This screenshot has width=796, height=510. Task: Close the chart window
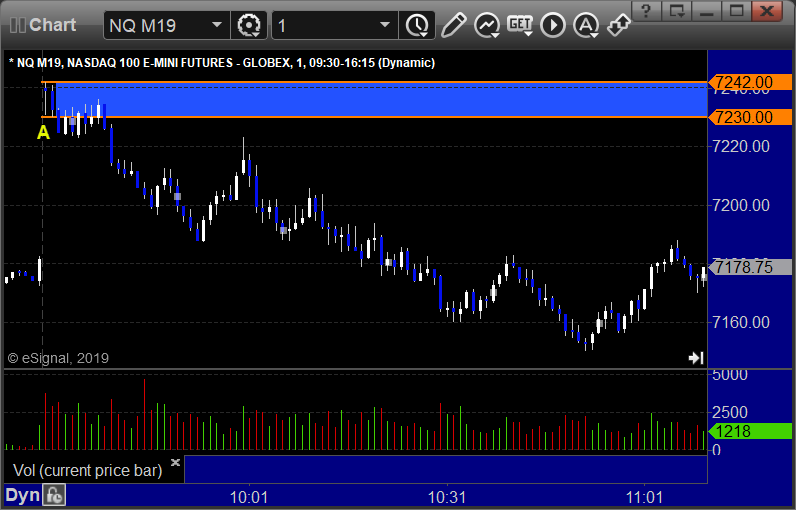766,11
